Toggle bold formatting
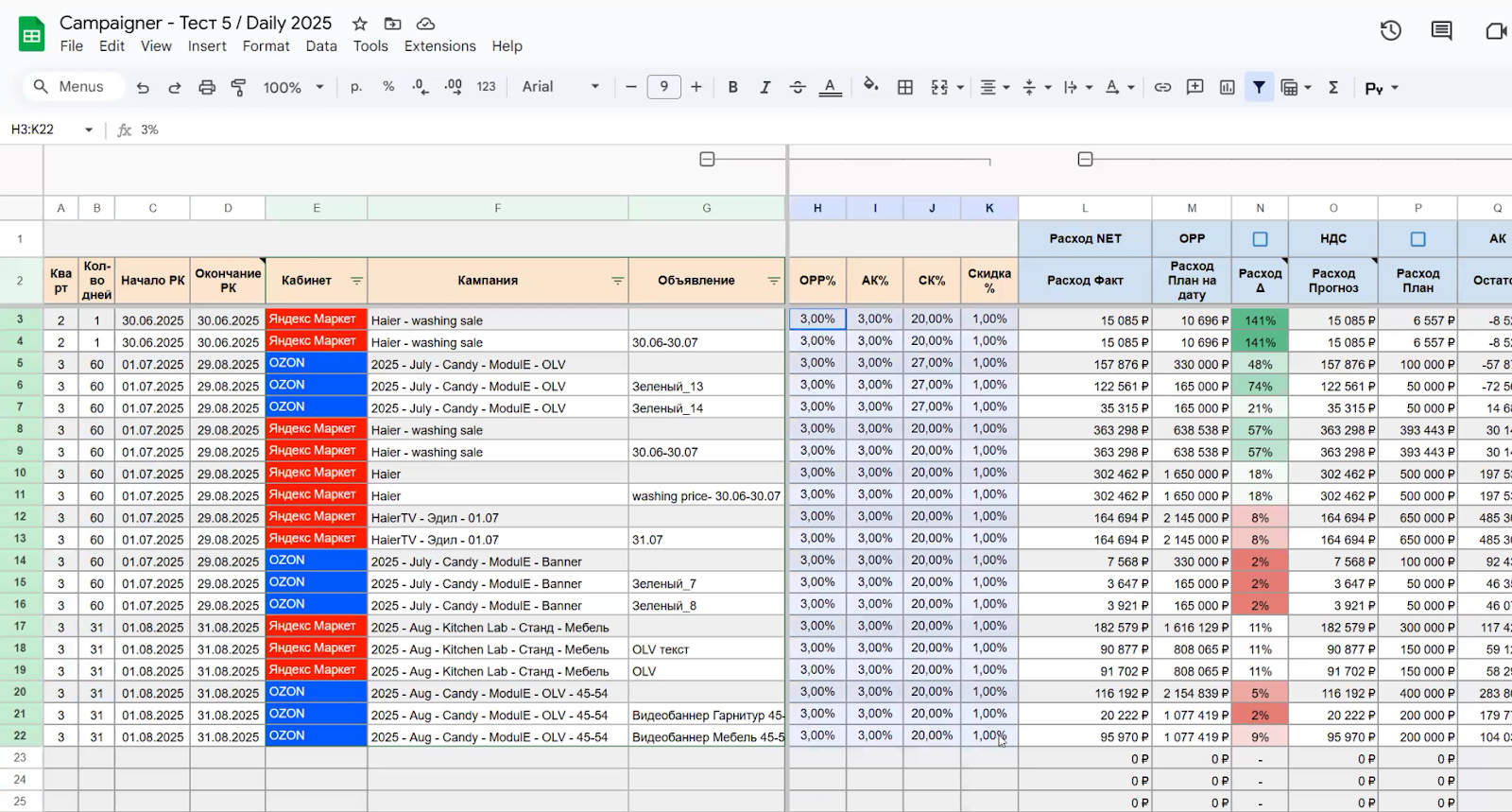Image resolution: width=1512 pixels, height=812 pixels. pos(732,87)
